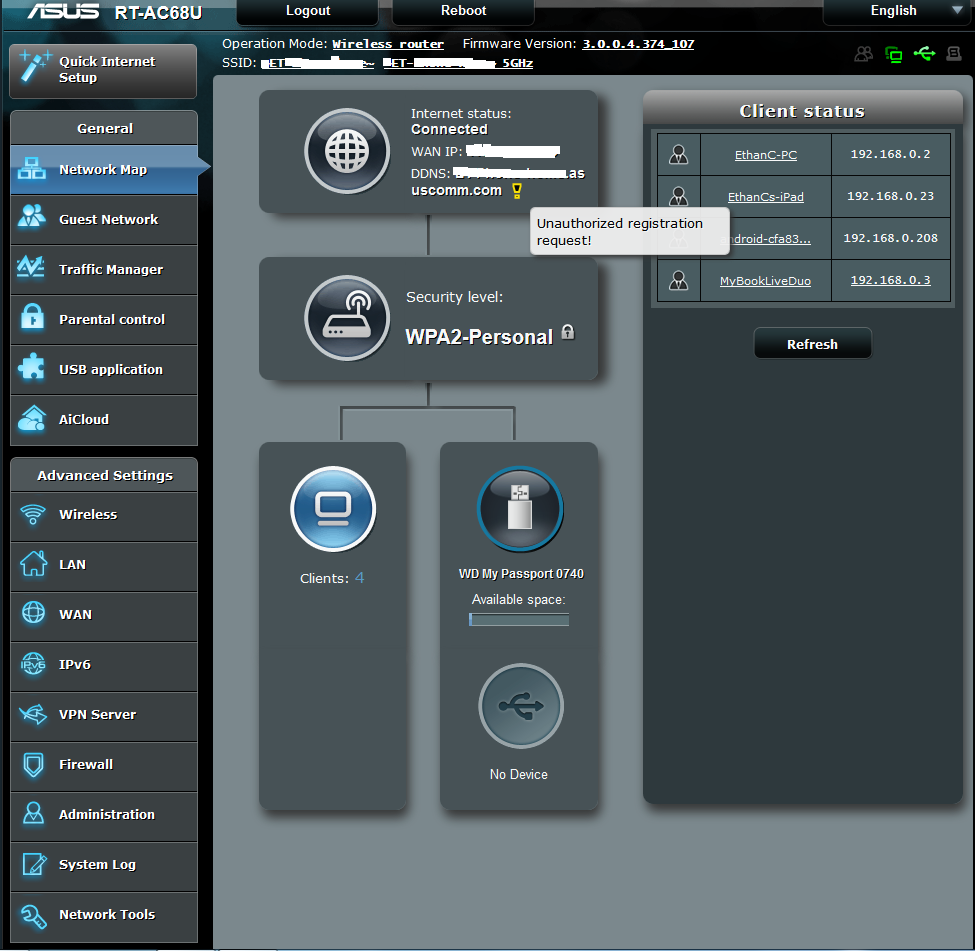Click the 5GHz SSID link
Viewport: 975px width, 951px height.
click(x=458, y=63)
